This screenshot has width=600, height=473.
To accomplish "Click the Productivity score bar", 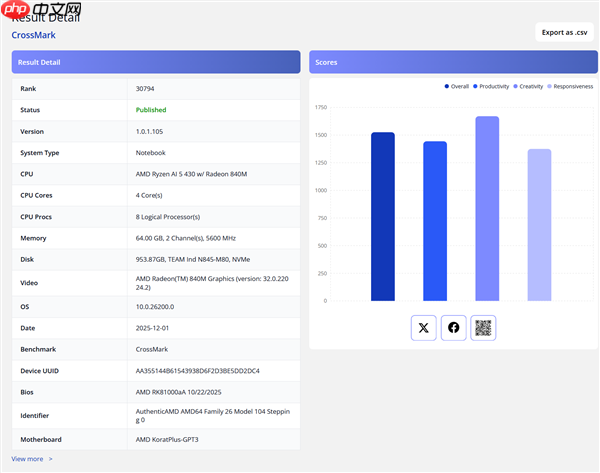I will tap(435, 221).
